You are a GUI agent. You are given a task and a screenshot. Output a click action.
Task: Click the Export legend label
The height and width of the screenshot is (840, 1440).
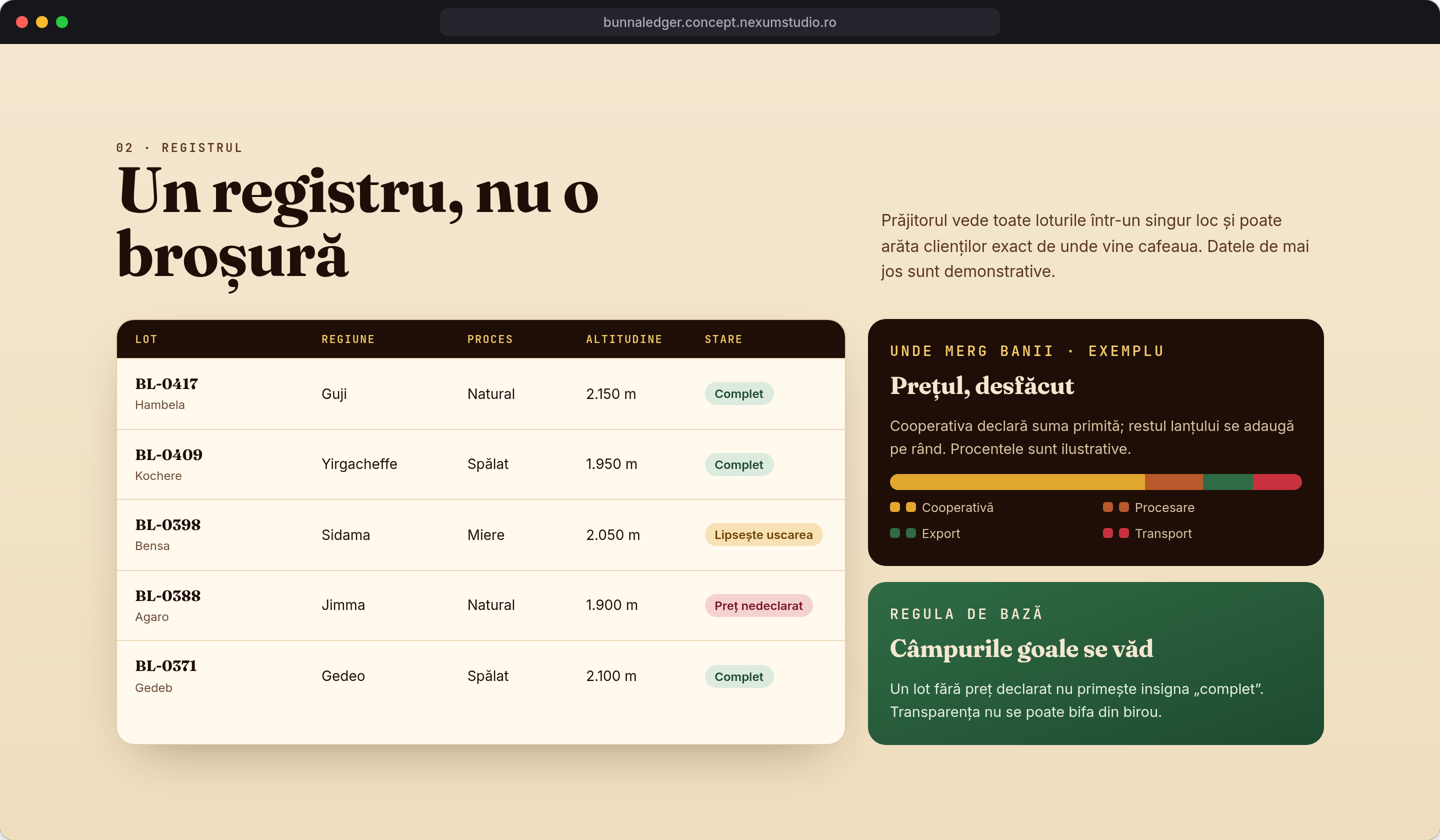point(940,533)
